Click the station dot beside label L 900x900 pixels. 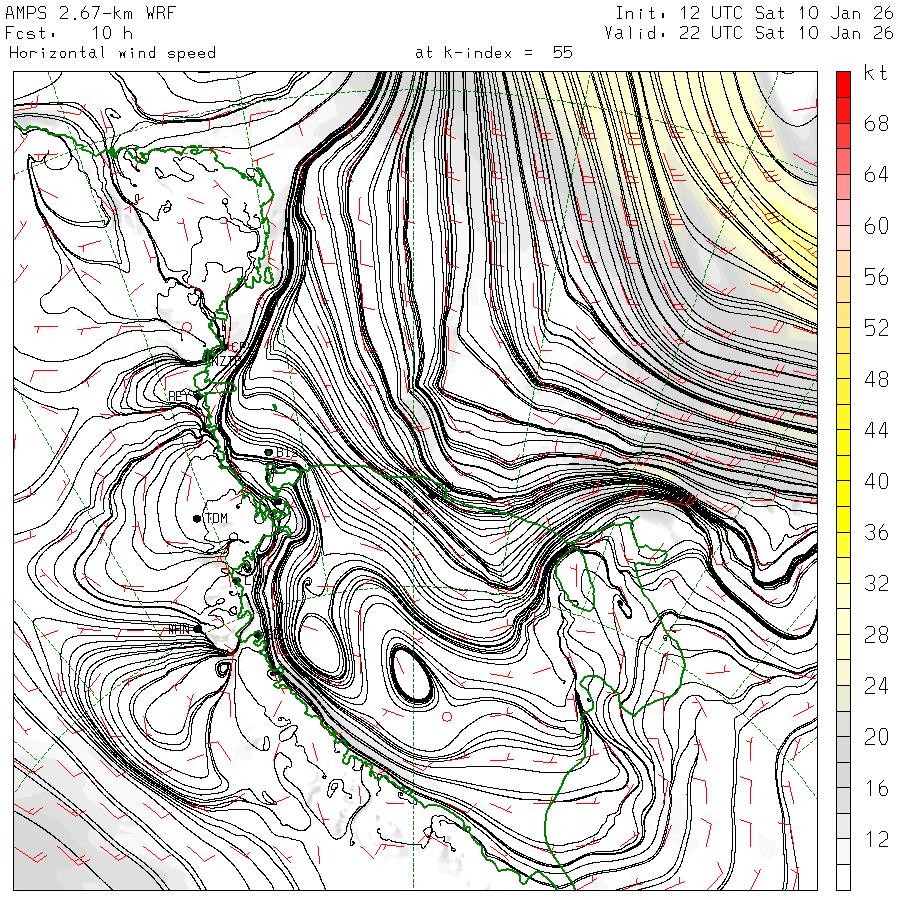[236, 581]
